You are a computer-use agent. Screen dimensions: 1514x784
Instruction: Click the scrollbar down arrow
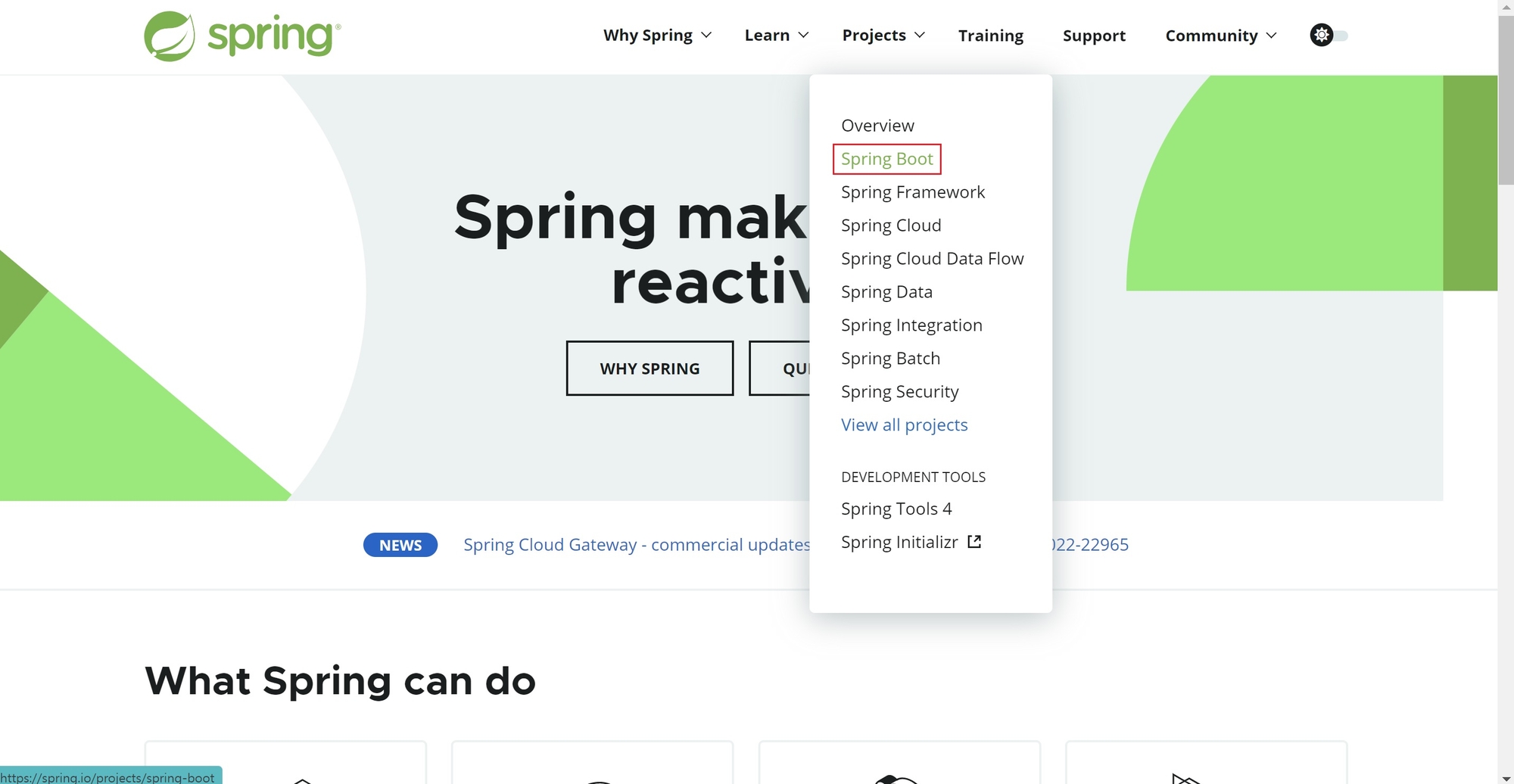pyautogui.click(x=1506, y=777)
